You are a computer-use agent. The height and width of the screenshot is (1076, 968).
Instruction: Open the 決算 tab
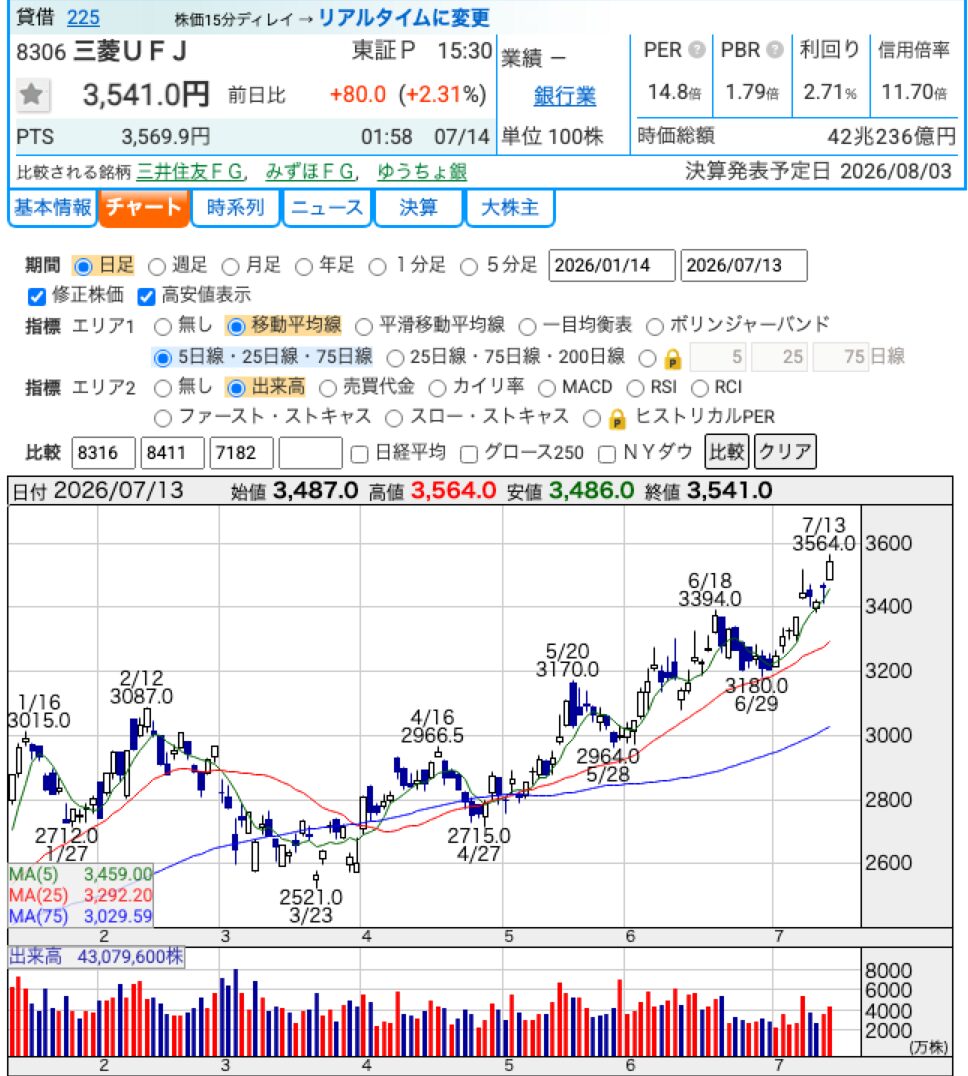418,208
